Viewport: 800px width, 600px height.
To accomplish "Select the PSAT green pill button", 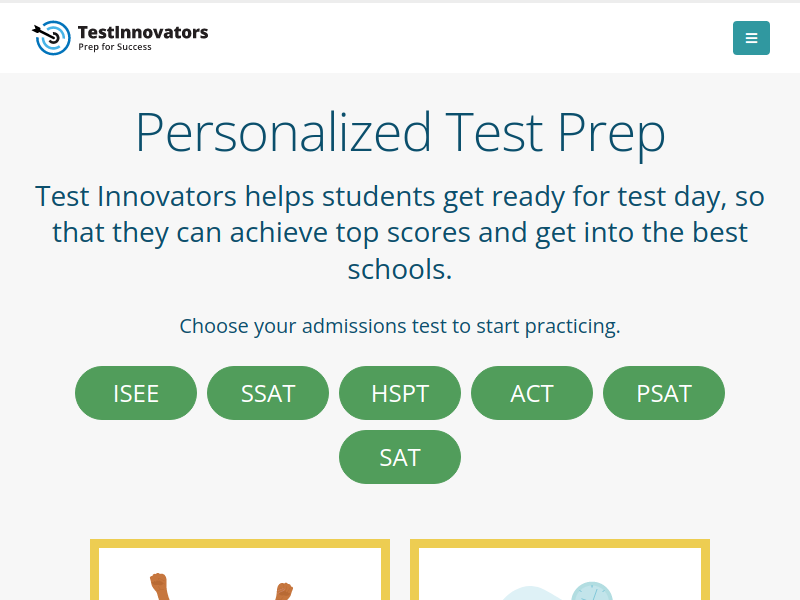I will [664, 393].
